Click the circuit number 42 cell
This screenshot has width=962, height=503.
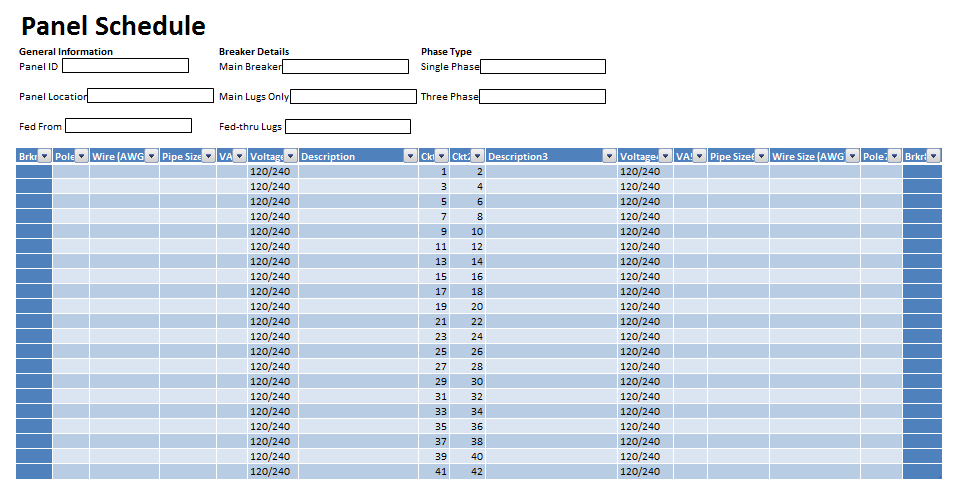tap(468, 471)
